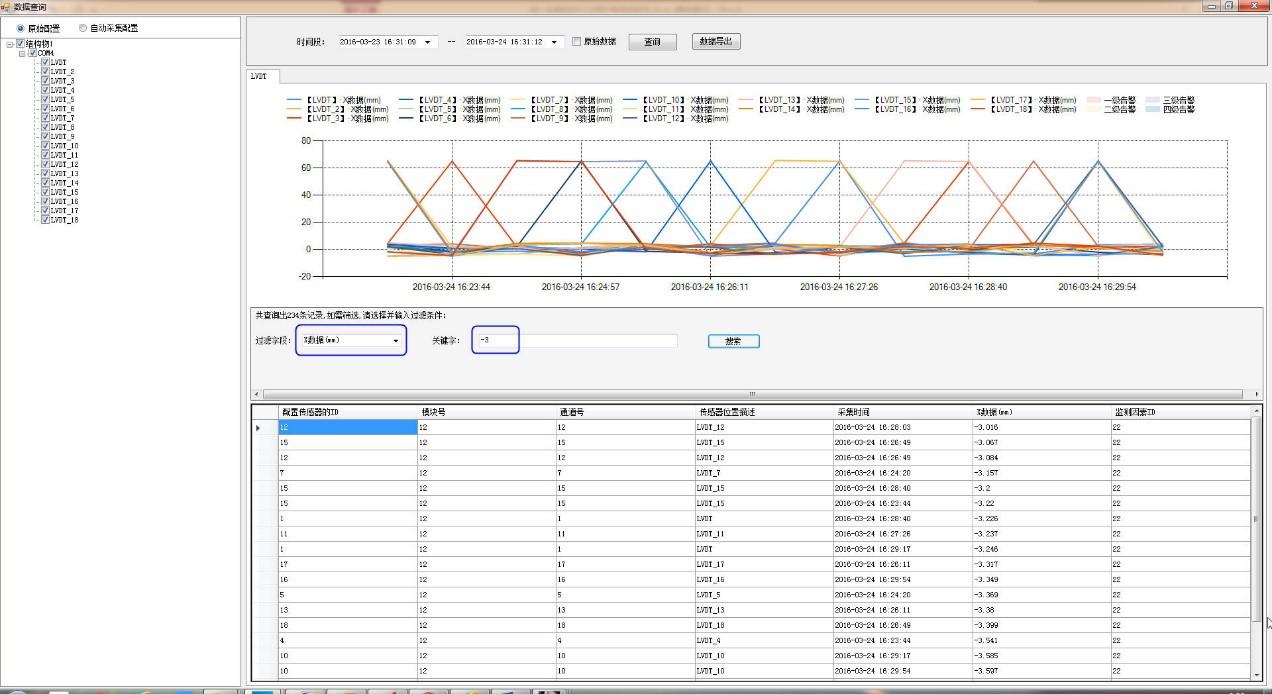
Task: Uncheck the COM4 tree checkbox
Action: [x=32, y=53]
